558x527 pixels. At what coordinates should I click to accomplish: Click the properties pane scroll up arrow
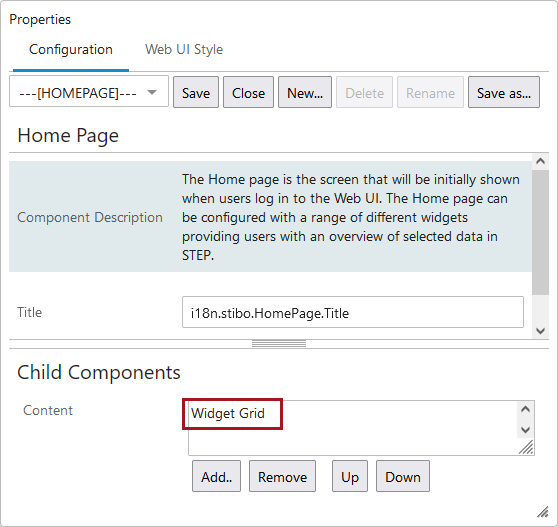(540, 162)
